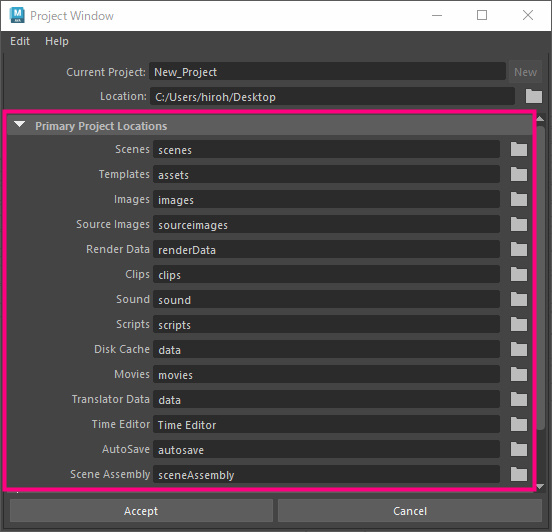Open folder browser for Templates row

(519, 174)
